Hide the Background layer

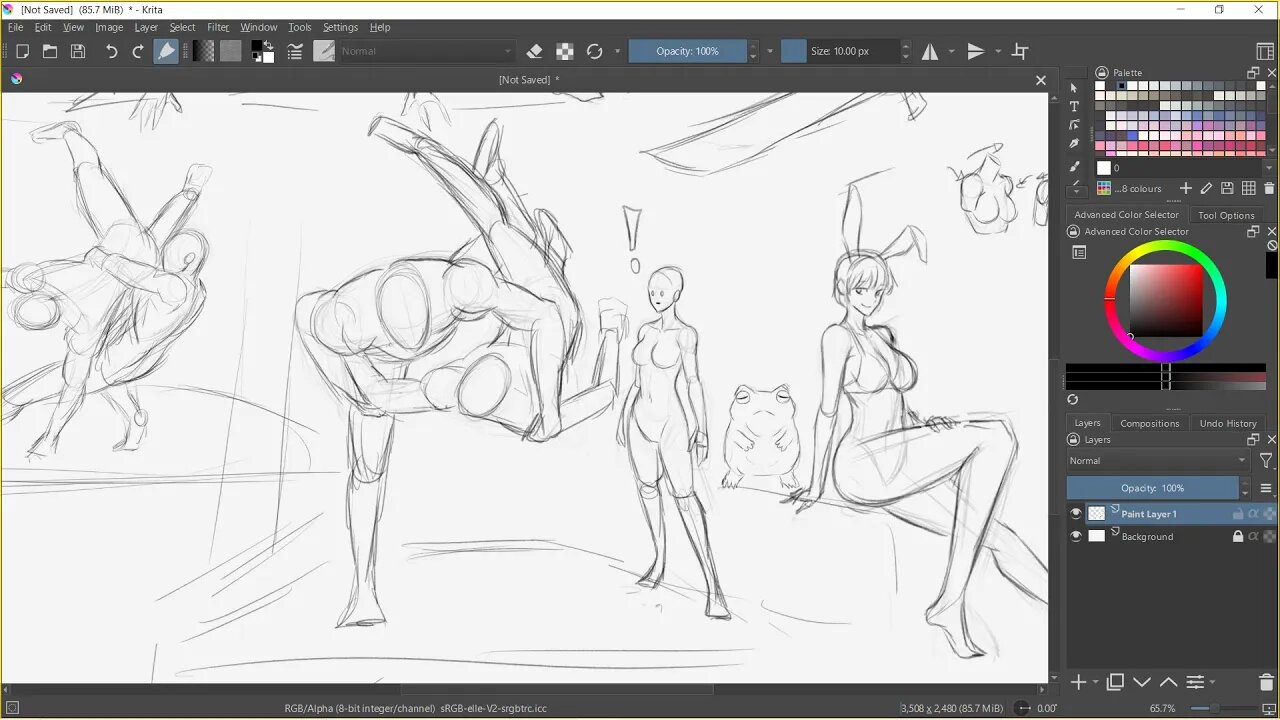tap(1076, 537)
